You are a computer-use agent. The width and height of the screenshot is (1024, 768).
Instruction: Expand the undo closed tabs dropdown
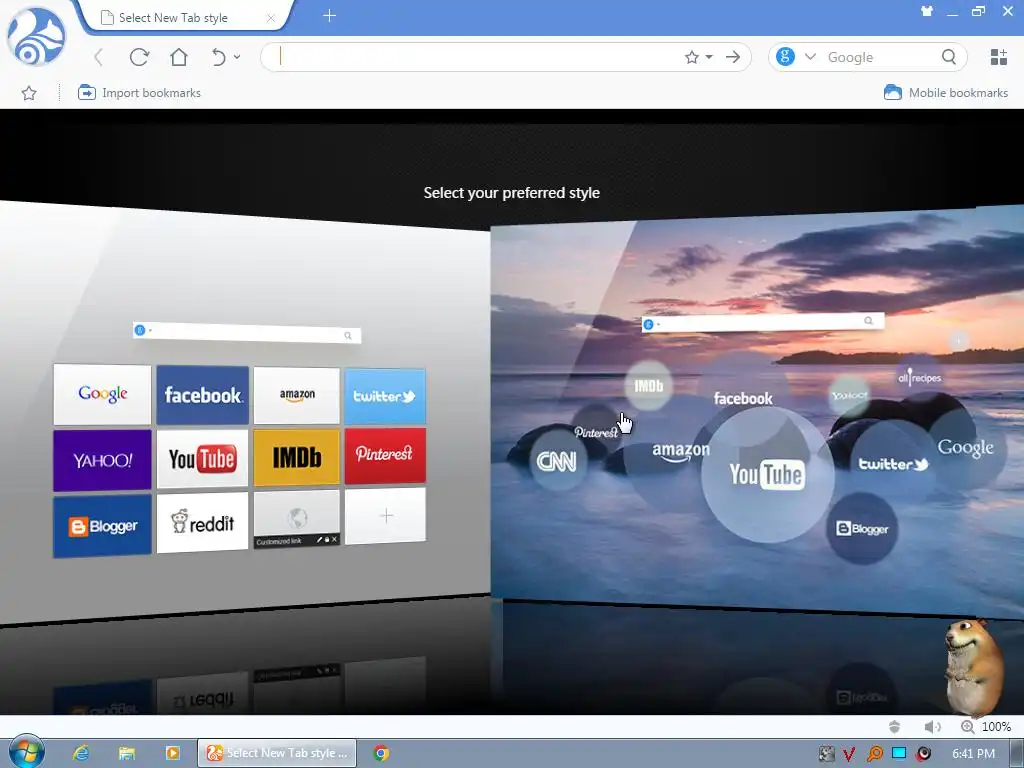pos(237,57)
